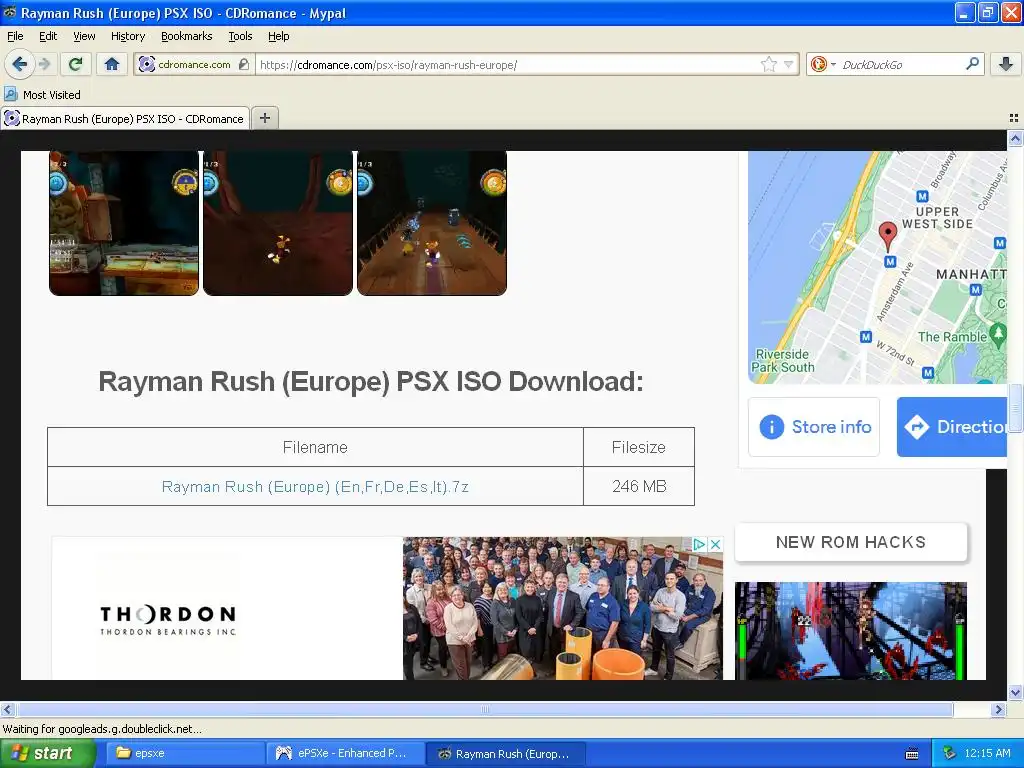Click the Rayman Rush PSX ISO Download heading
This screenshot has width=1024, height=768.
(x=371, y=381)
